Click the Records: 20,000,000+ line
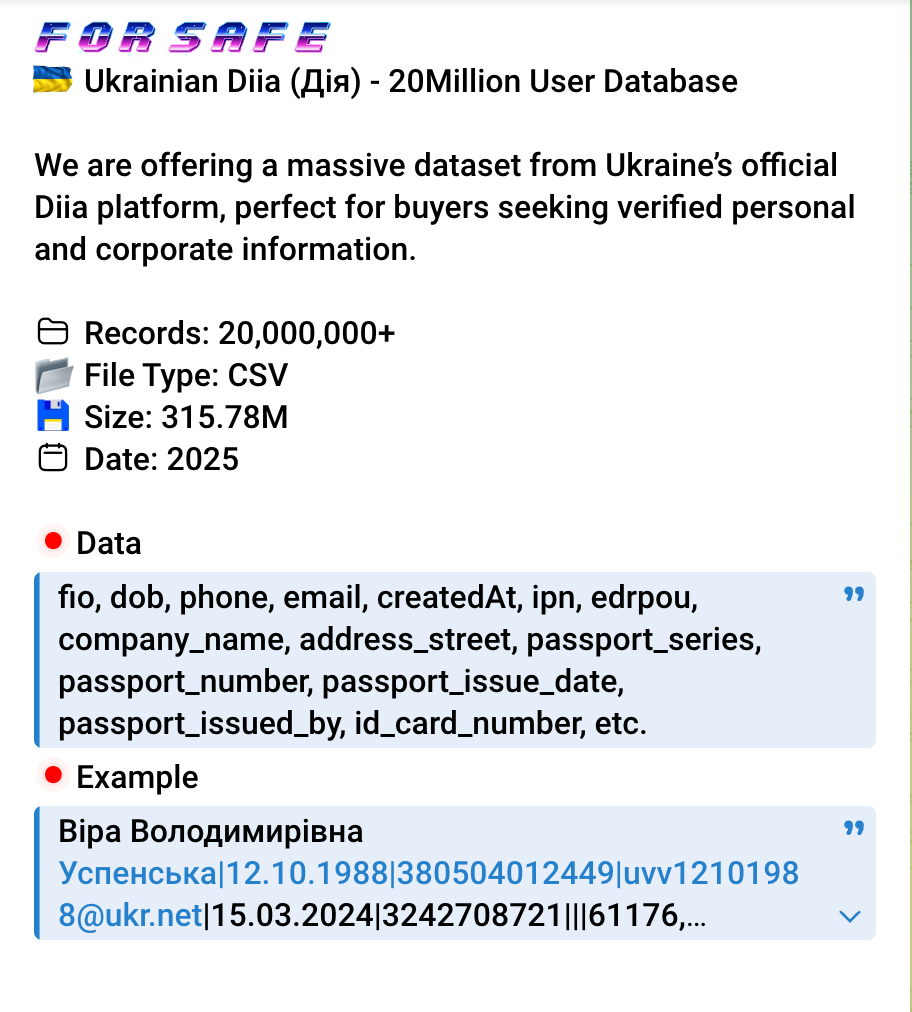 240,332
